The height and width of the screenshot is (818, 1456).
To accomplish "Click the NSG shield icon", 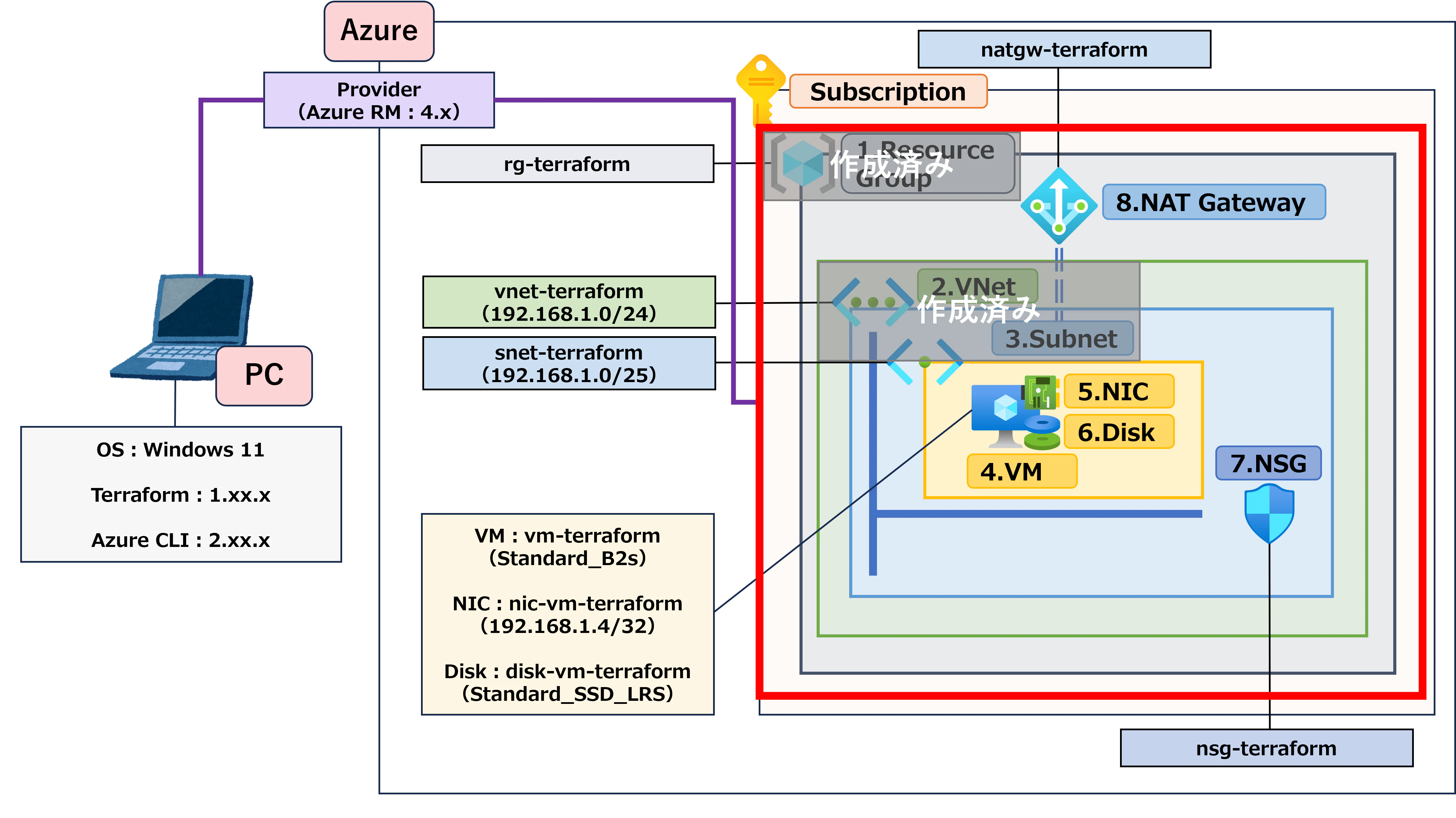I will click(x=1269, y=513).
